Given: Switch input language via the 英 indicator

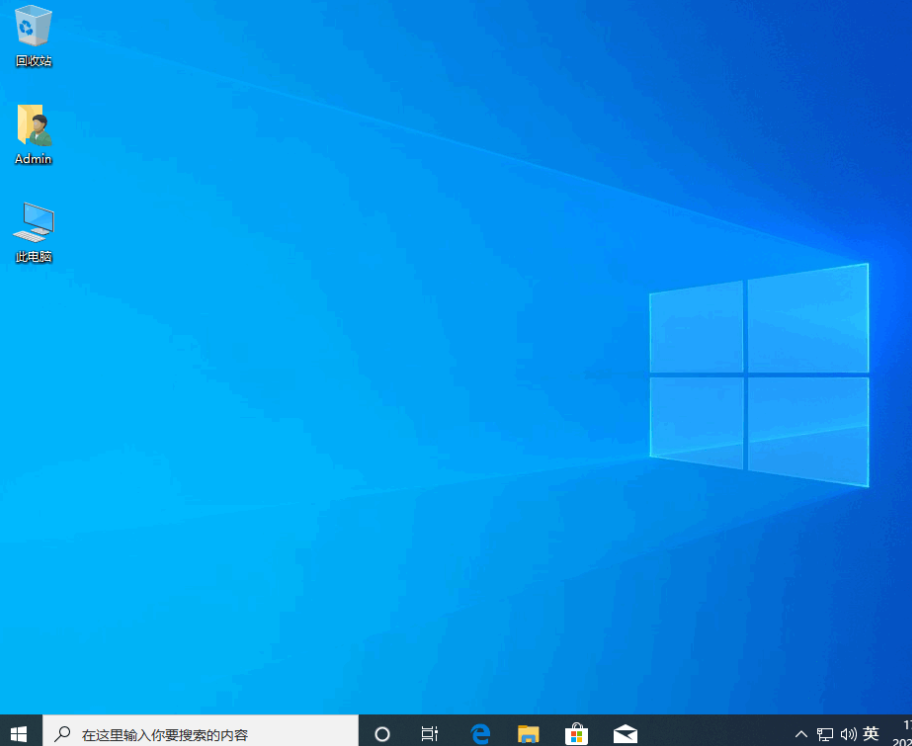Looking at the screenshot, I should [x=870, y=731].
